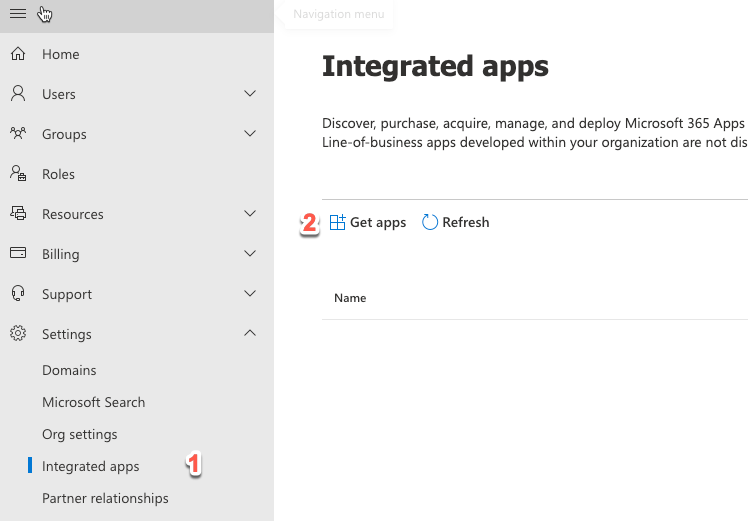Open the Users menu item
This screenshot has height=521, width=748.
coord(59,94)
